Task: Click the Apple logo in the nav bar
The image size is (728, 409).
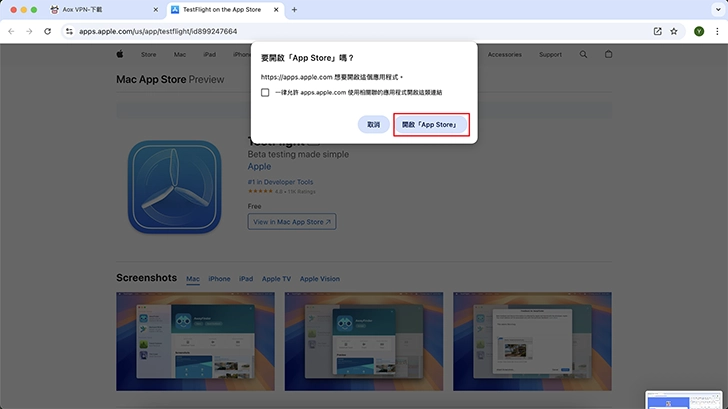Action: point(119,55)
